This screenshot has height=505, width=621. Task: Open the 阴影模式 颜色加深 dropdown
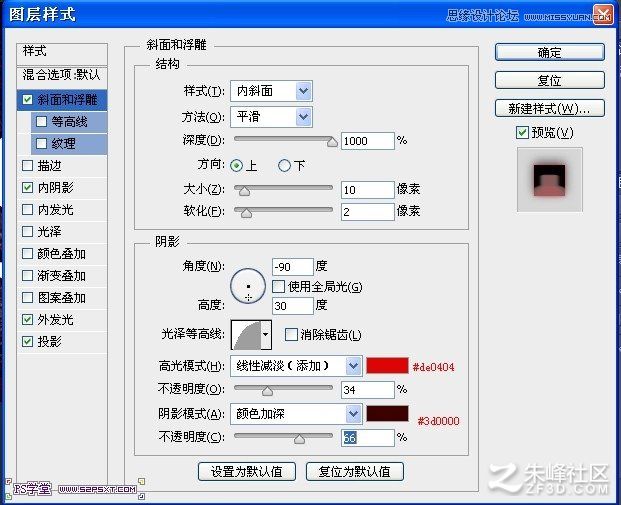(x=296, y=414)
